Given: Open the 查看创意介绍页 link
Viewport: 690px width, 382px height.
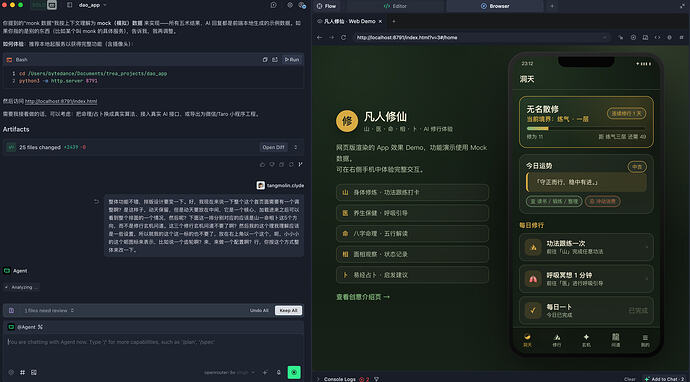Looking at the screenshot, I should click(x=363, y=297).
